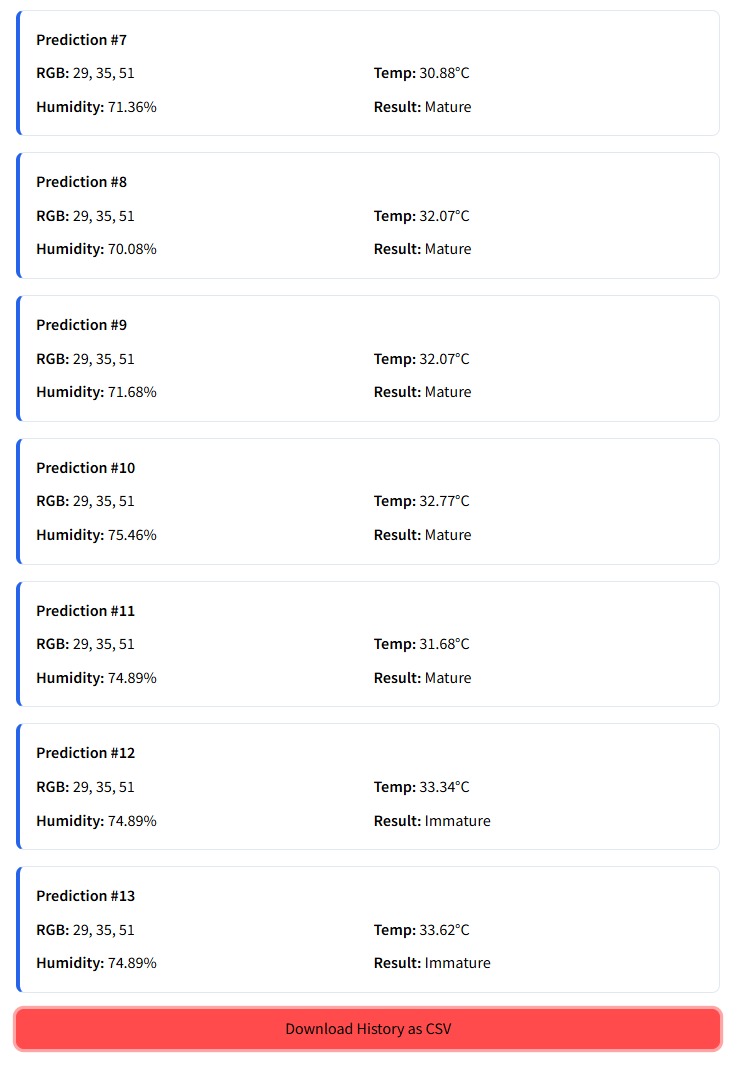Click the 31.68°C temperature reading
This screenshot has width=742, height=1074.
(x=444, y=644)
